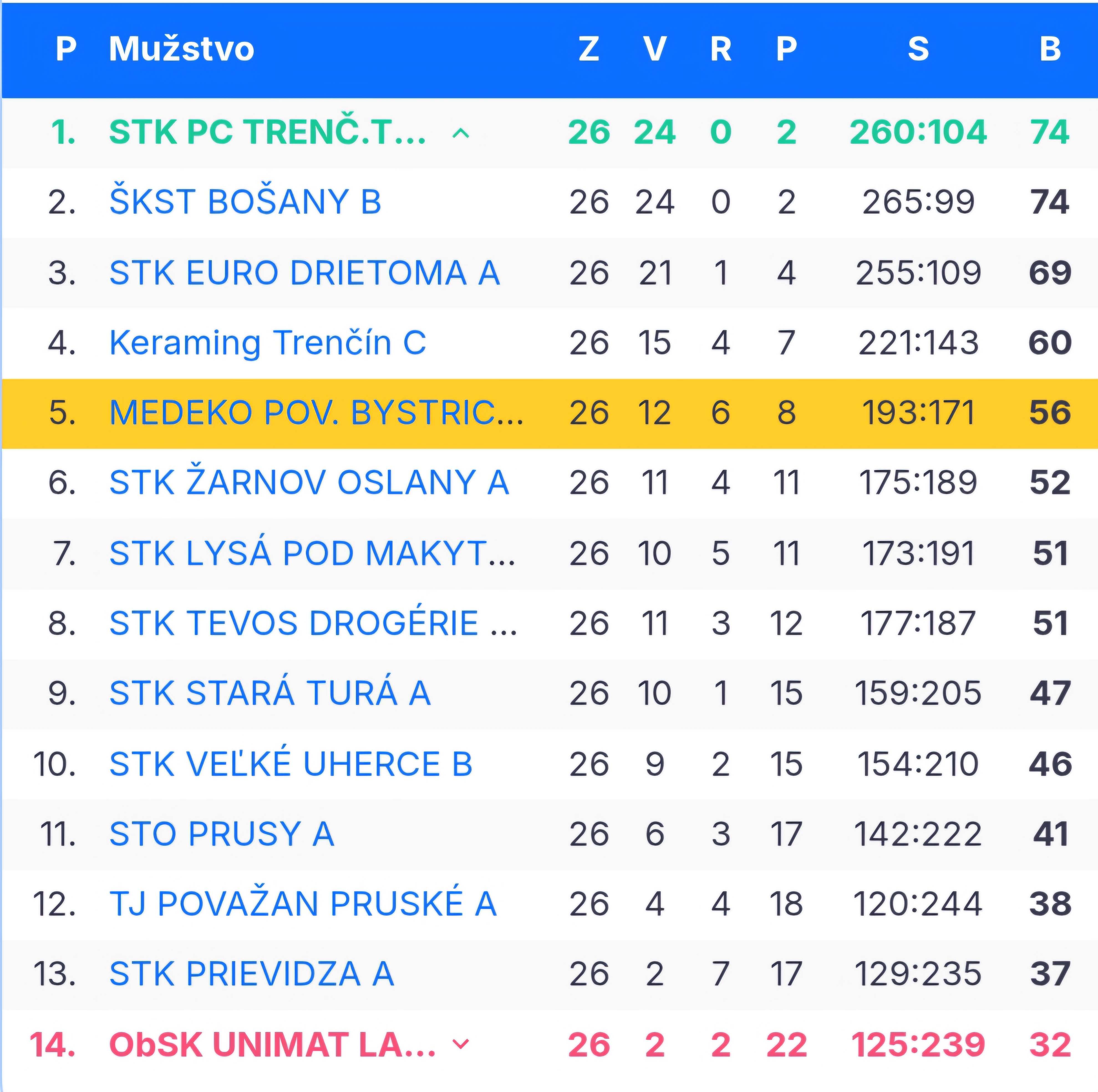Click the down chevron beside ObSK UNIMAT LA

pyautogui.click(x=460, y=1044)
